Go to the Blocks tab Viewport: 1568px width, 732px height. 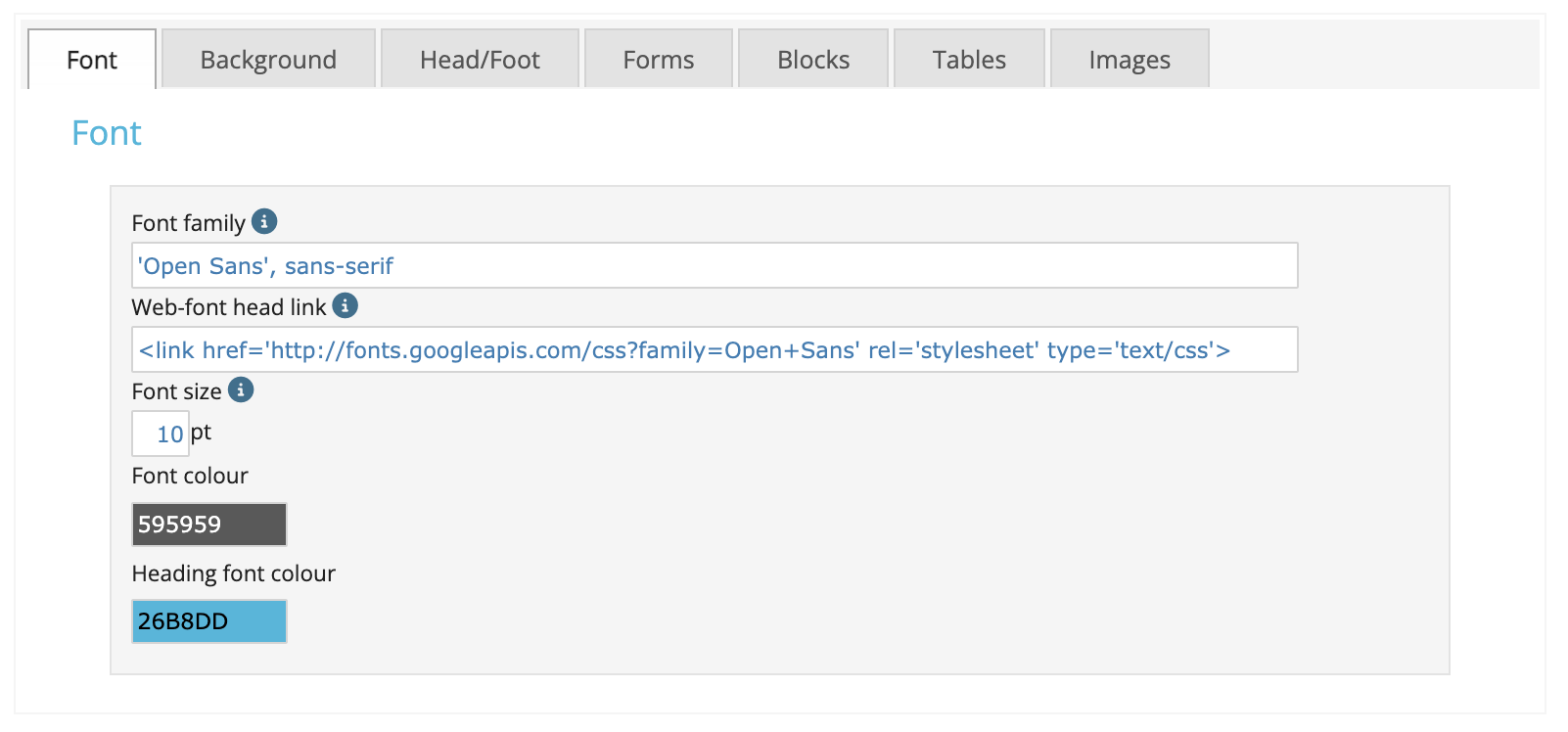tap(813, 59)
